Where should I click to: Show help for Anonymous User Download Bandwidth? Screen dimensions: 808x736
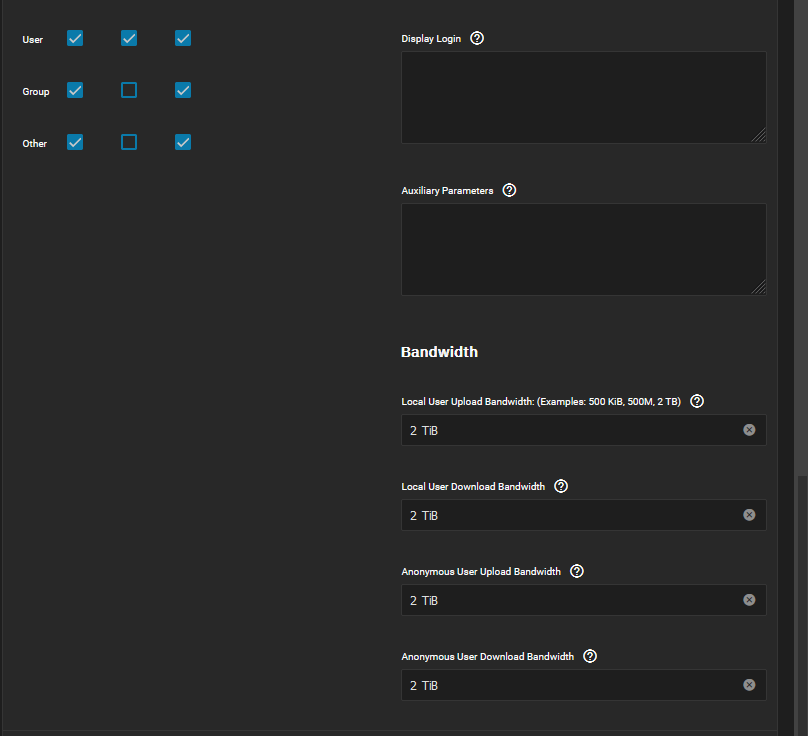pos(590,656)
